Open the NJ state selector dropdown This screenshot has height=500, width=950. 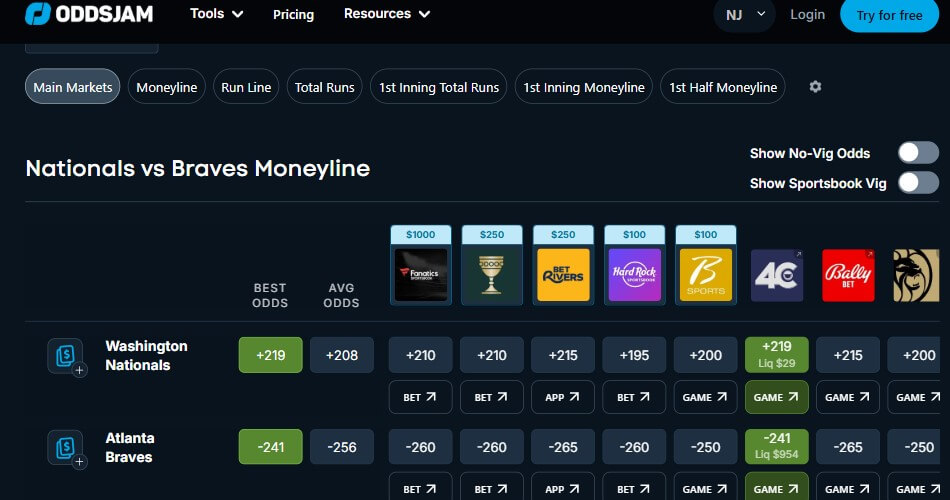[745, 15]
